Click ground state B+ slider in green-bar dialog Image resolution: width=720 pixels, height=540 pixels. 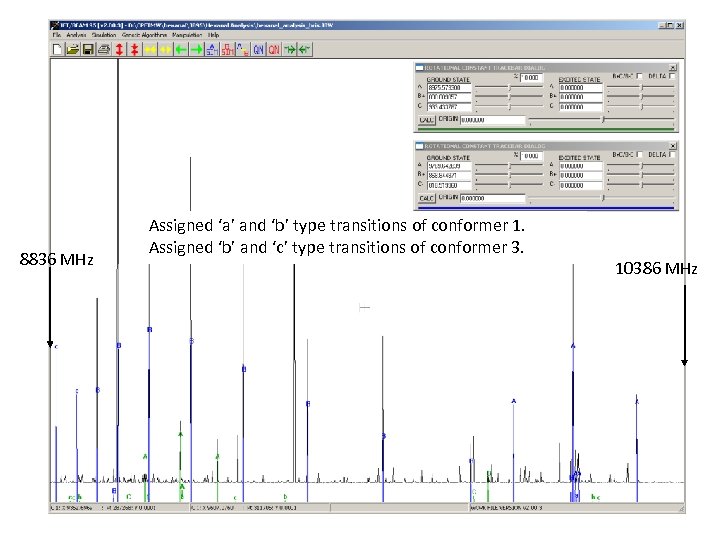click(x=509, y=97)
